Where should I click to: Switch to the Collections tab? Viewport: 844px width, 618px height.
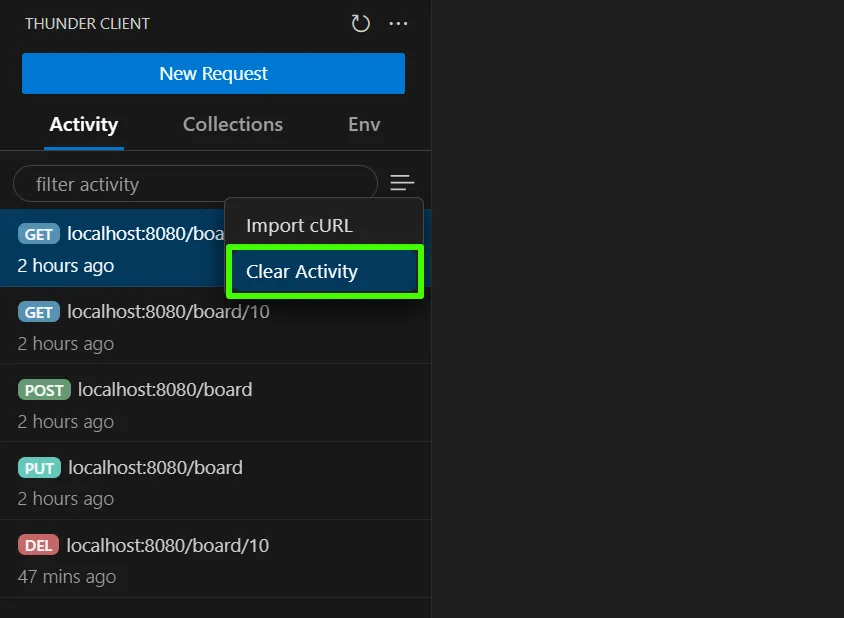click(233, 124)
